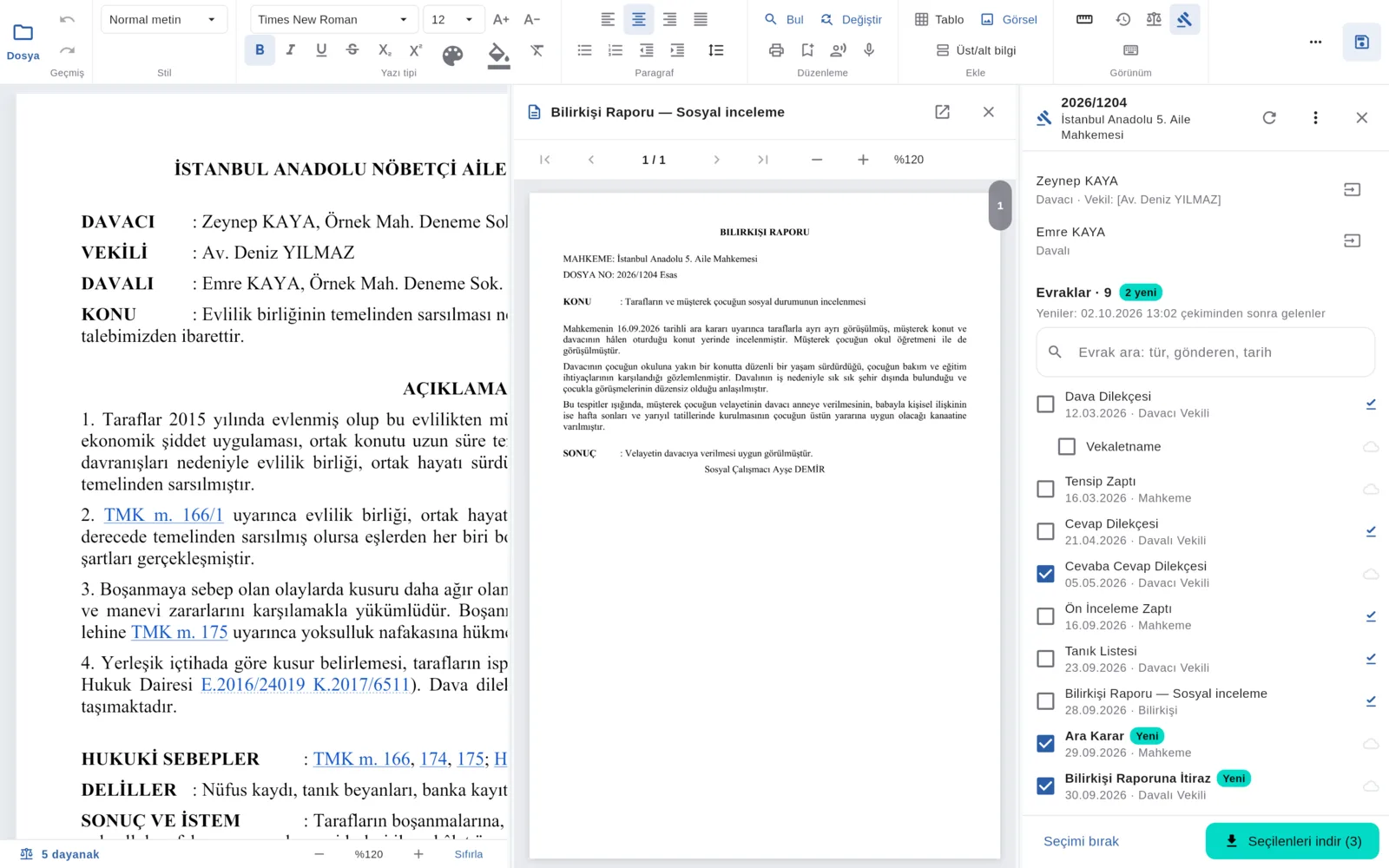Open the toolbar overflow menu
The height and width of the screenshot is (868, 1389).
pyautogui.click(x=1315, y=42)
